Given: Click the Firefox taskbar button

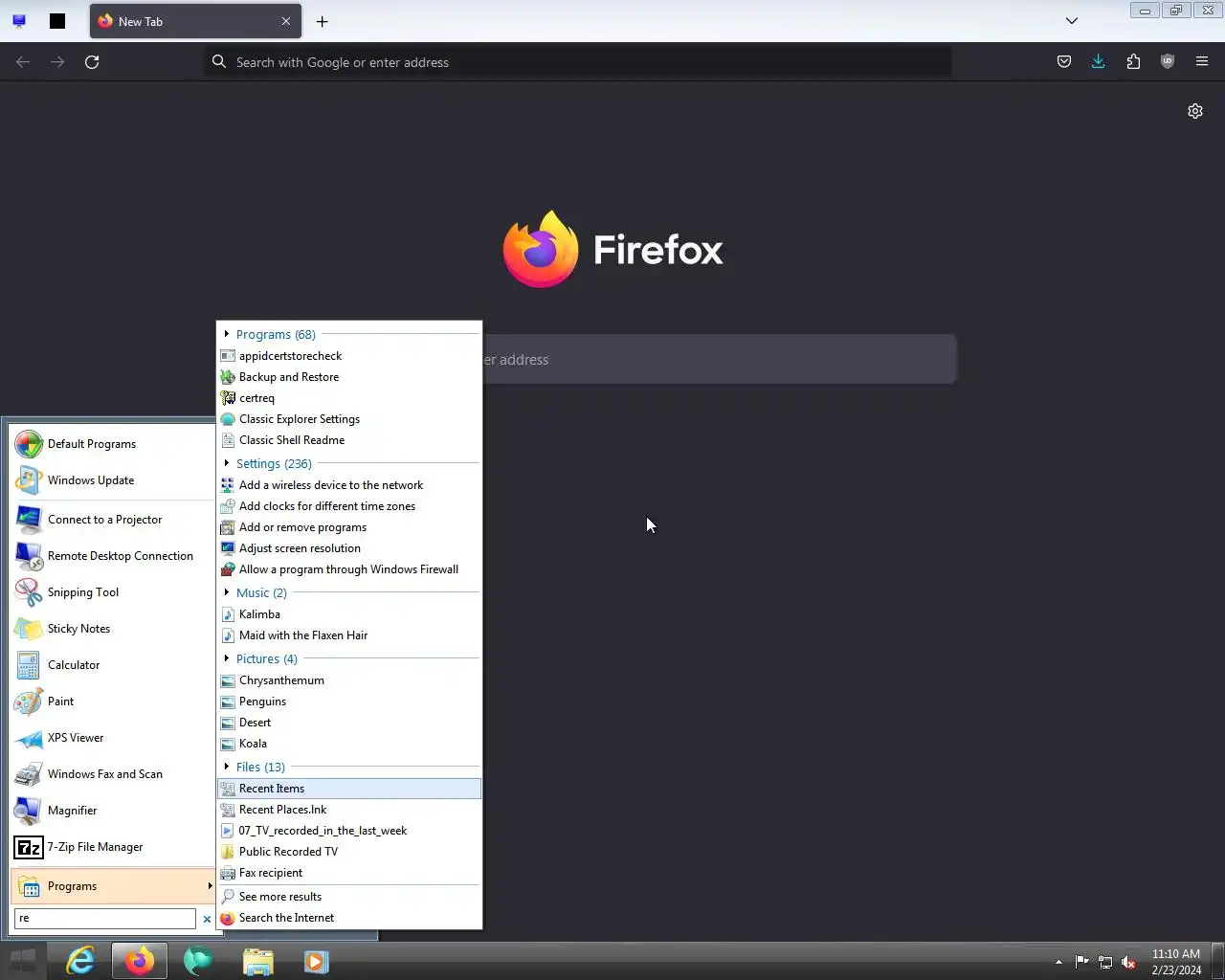Looking at the screenshot, I should [x=140, y=961].
